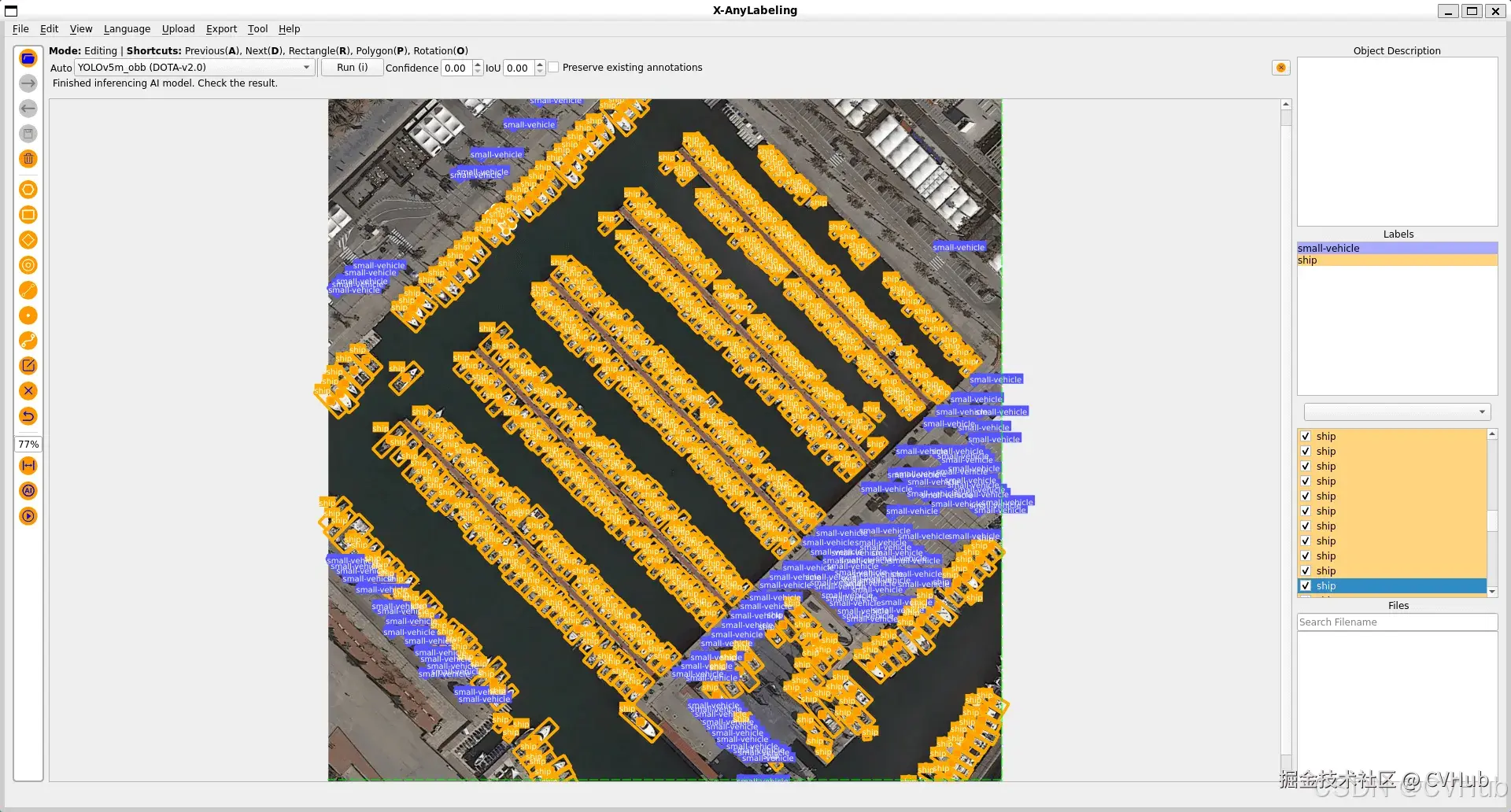This screenshot has width=1511, height=812.
Task: Select the Polygon drawing tool
Action: (28, 190)
